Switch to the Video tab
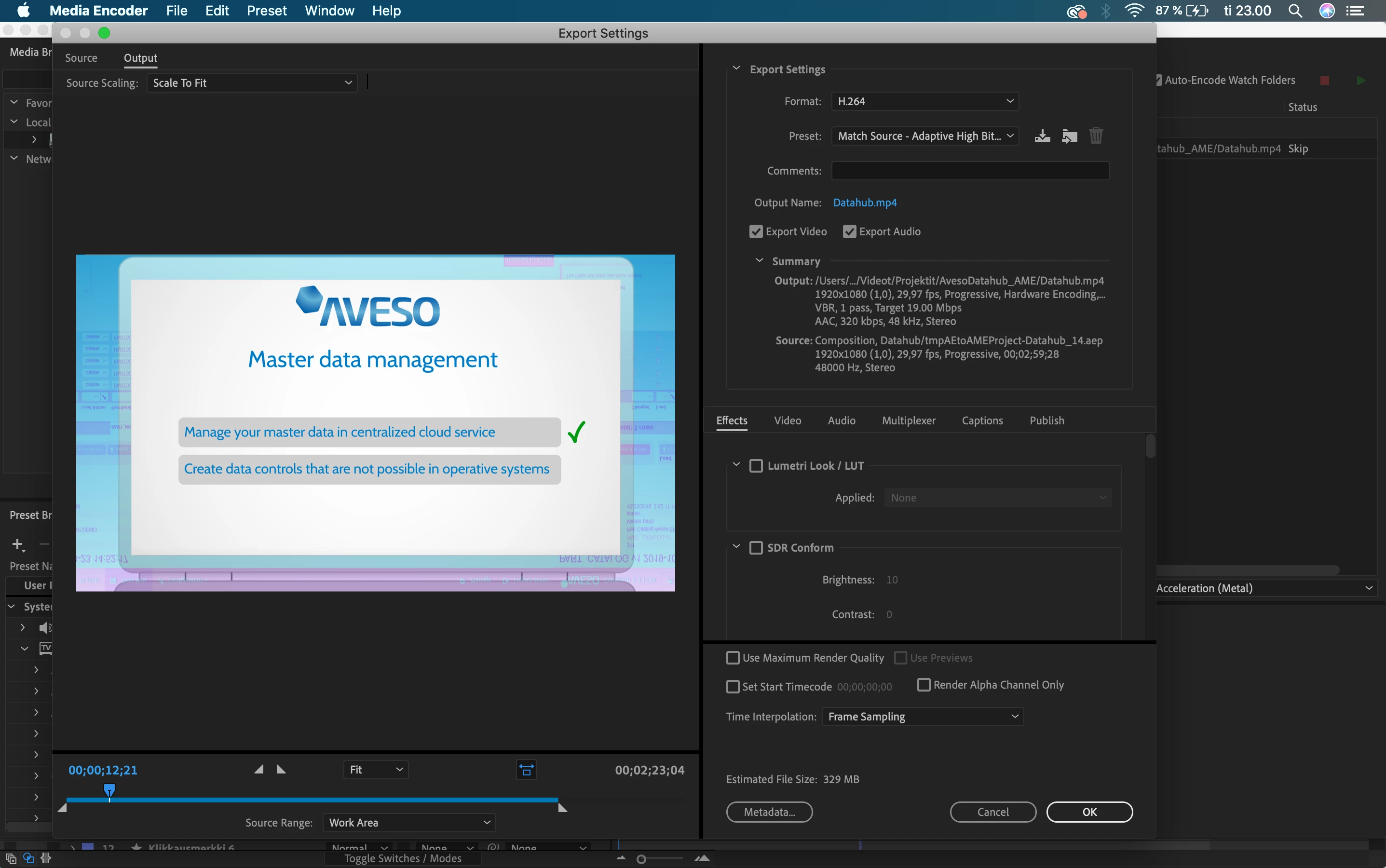The width and height of the screenshot is (1386, 868). pyautogui.click(x=787, y=420)
